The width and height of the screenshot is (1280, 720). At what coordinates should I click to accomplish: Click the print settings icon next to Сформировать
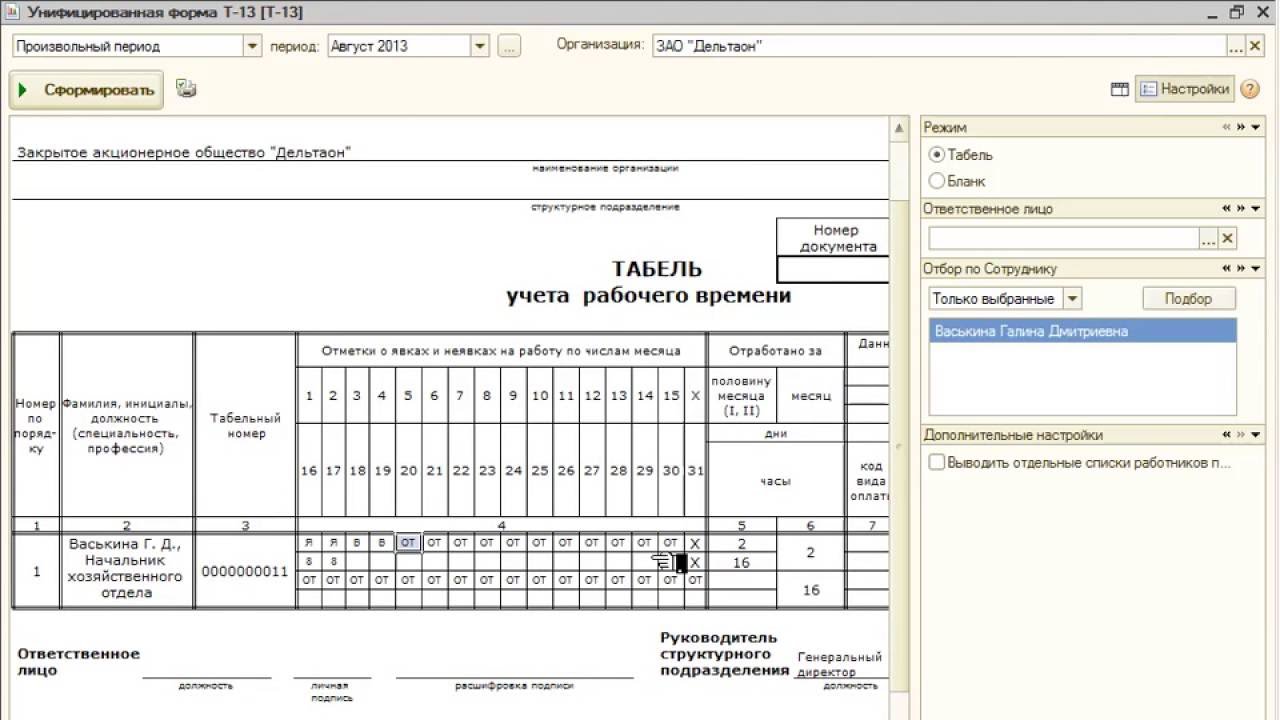coord(186,89)
